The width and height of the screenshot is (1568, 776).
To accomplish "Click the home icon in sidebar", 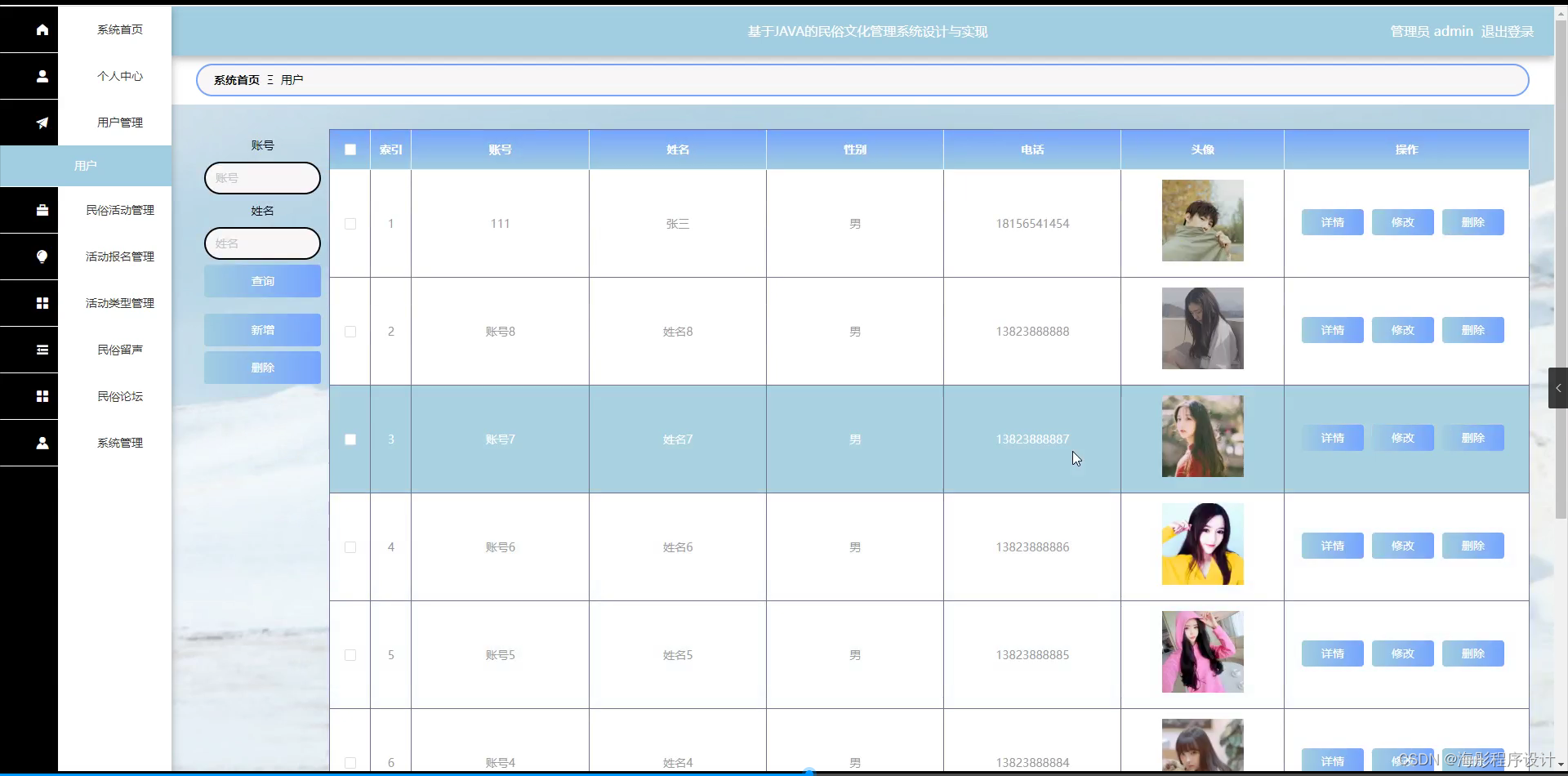I will 42,29.
